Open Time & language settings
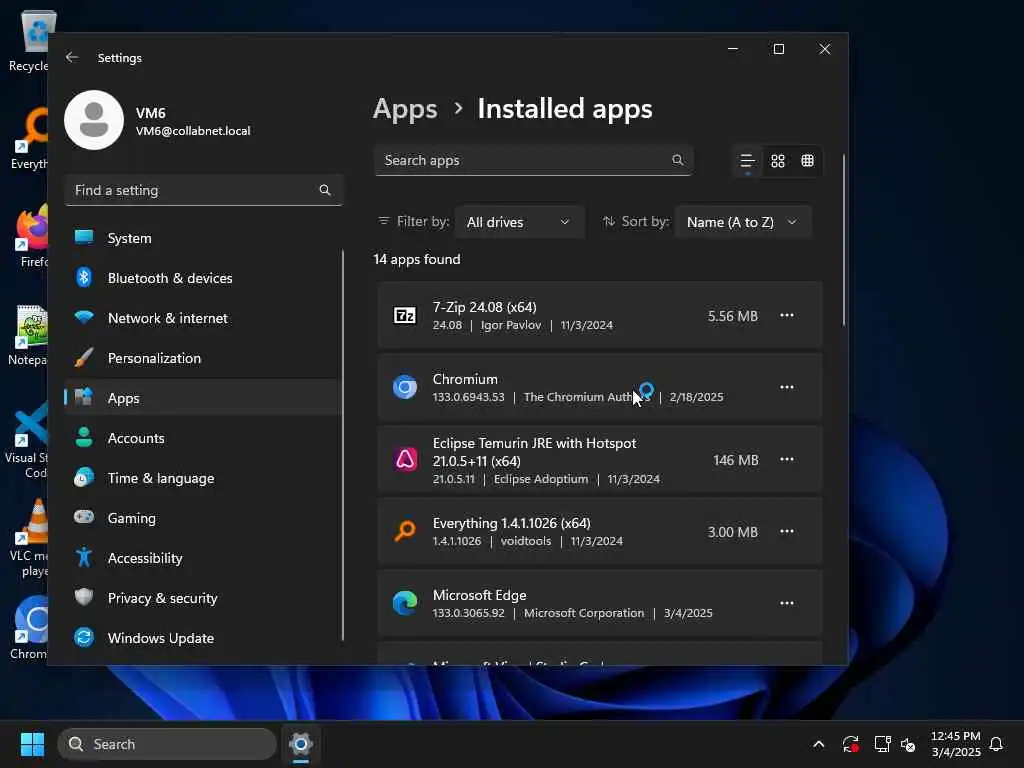The image size is (1024, 768). pyautogui.click(x=202, y=478)
